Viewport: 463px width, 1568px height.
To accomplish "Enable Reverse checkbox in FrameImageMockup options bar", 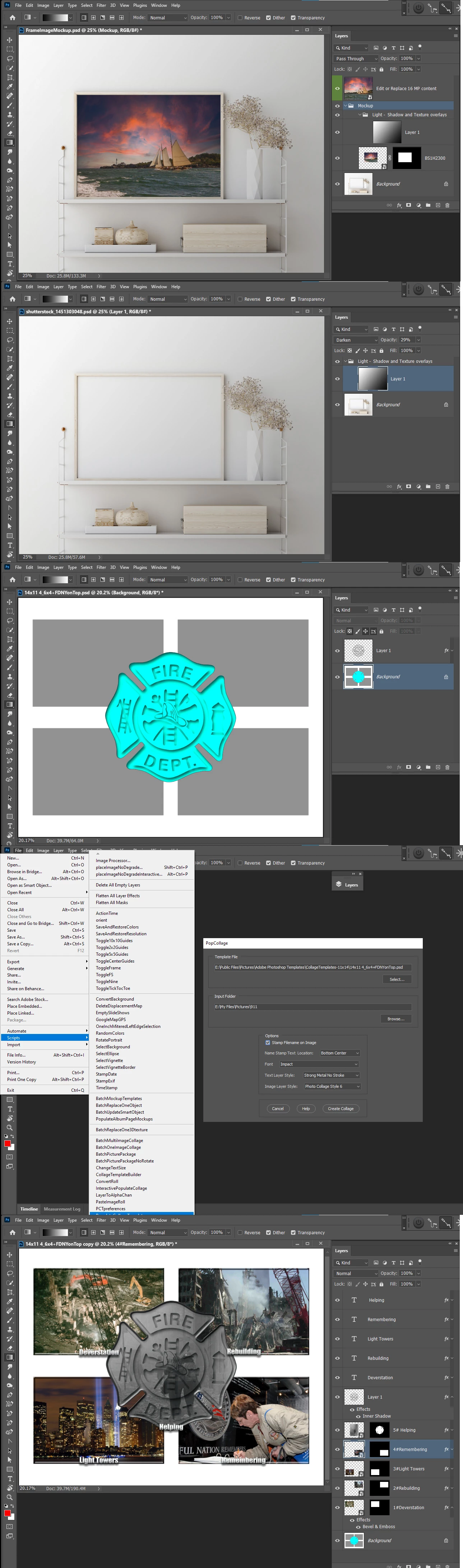I will click(240, 18).
